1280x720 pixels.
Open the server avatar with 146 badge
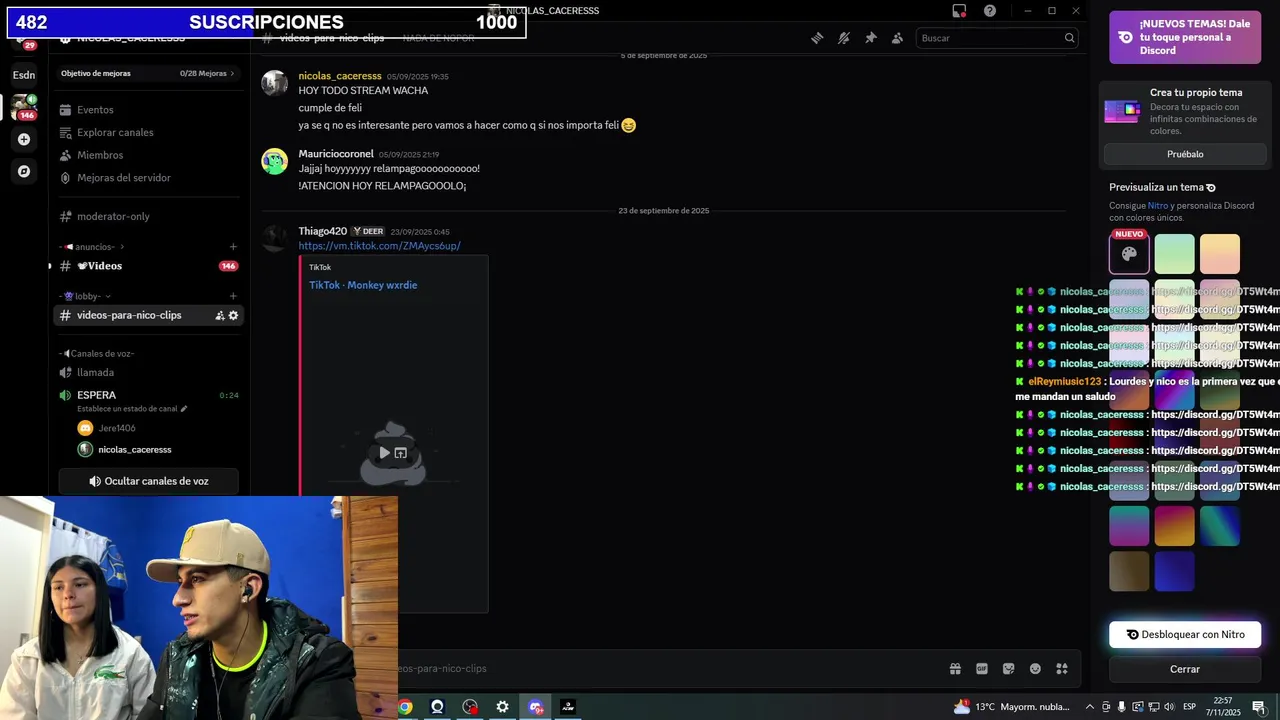coord(24,107)
